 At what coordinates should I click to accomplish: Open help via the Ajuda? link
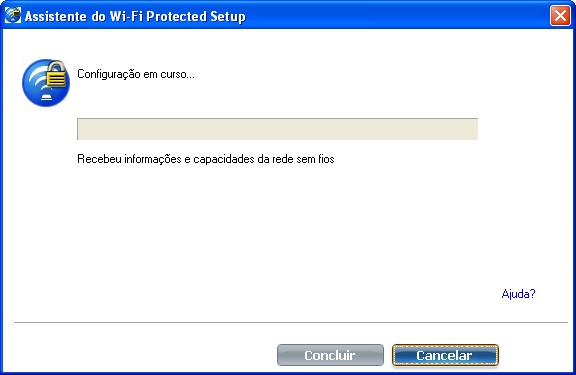(x=518, y=294)
